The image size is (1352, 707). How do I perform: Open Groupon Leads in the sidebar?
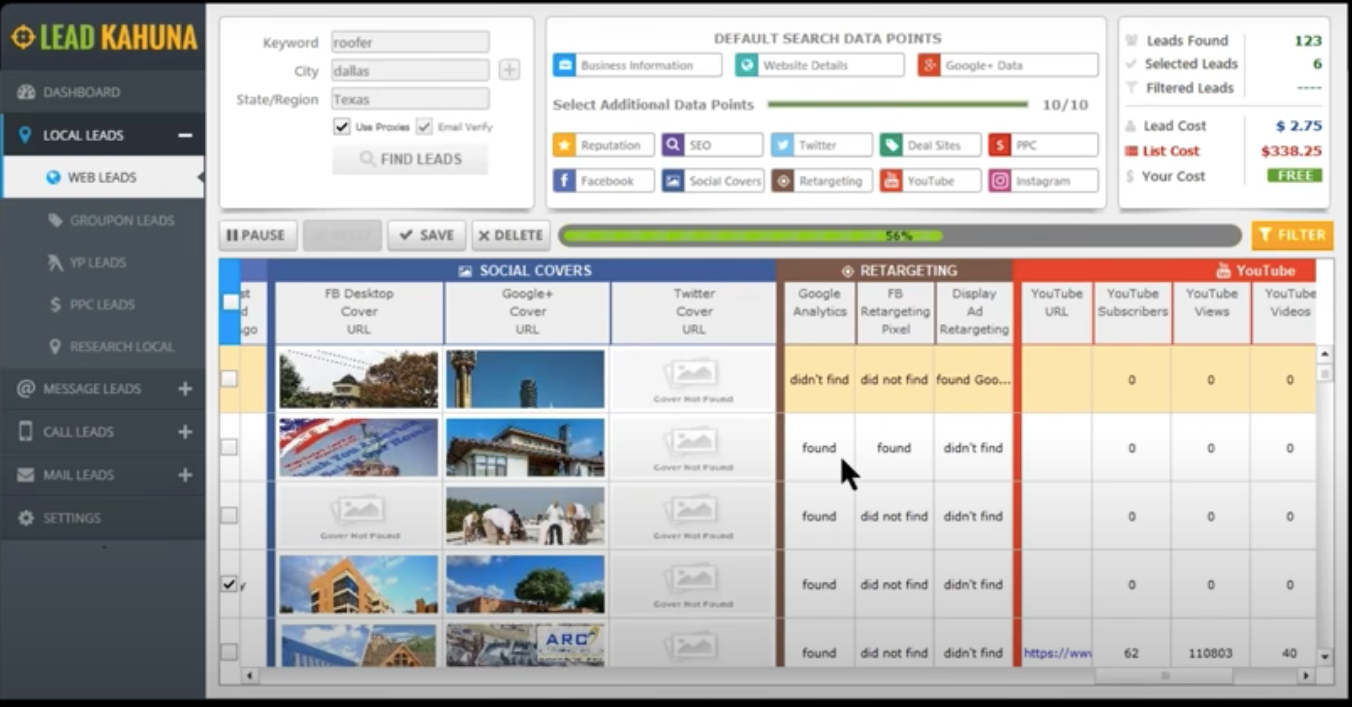point(121,220)
